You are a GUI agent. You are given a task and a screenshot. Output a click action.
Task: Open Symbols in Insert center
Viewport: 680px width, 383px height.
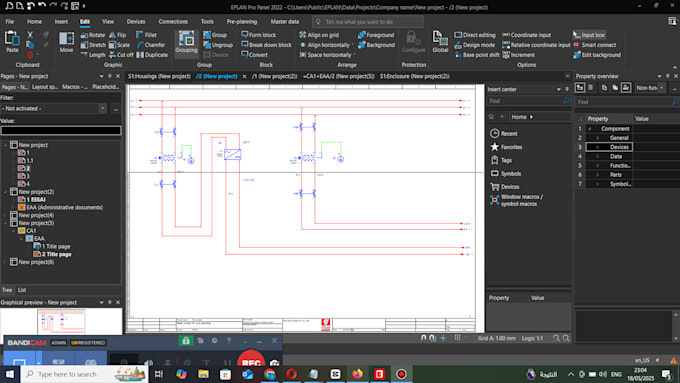click(x=506, y=173)
